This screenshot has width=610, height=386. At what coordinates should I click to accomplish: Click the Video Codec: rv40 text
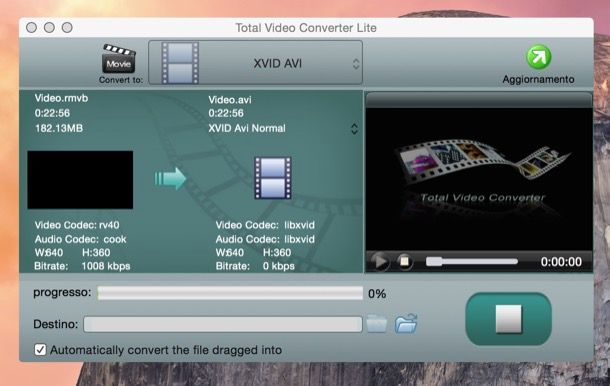point(77,225)
